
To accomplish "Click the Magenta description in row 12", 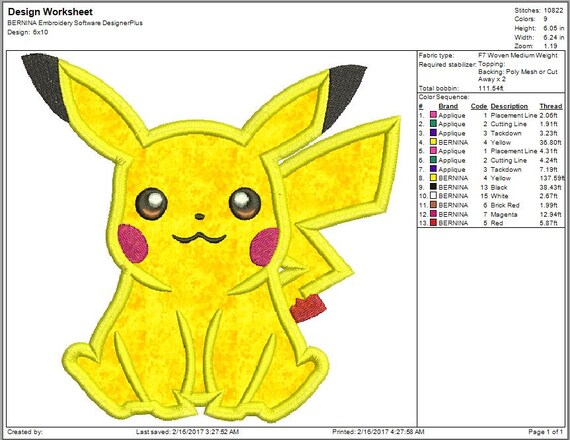I will 504,214.
